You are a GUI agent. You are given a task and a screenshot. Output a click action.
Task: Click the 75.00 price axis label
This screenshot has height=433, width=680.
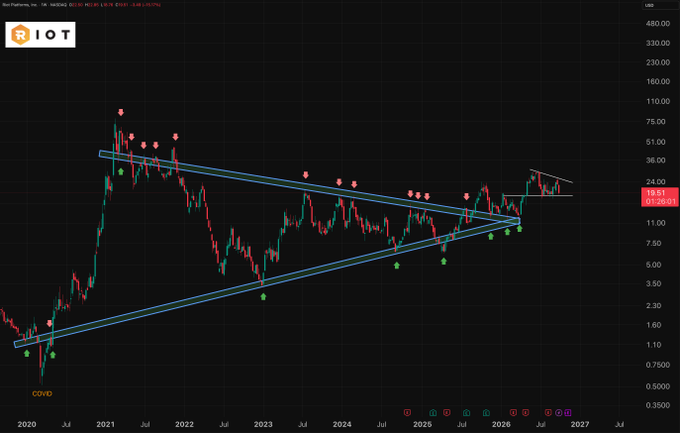pos(656,122)
